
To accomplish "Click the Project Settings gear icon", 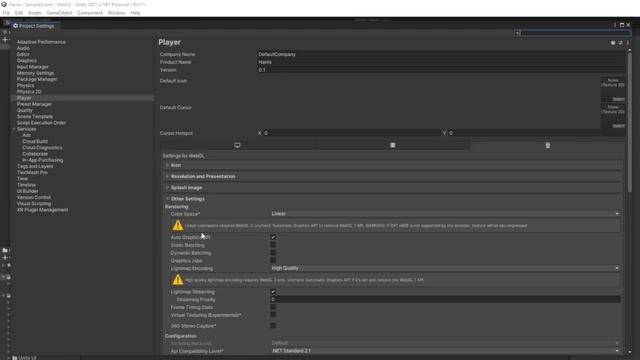I will (16, 26).
